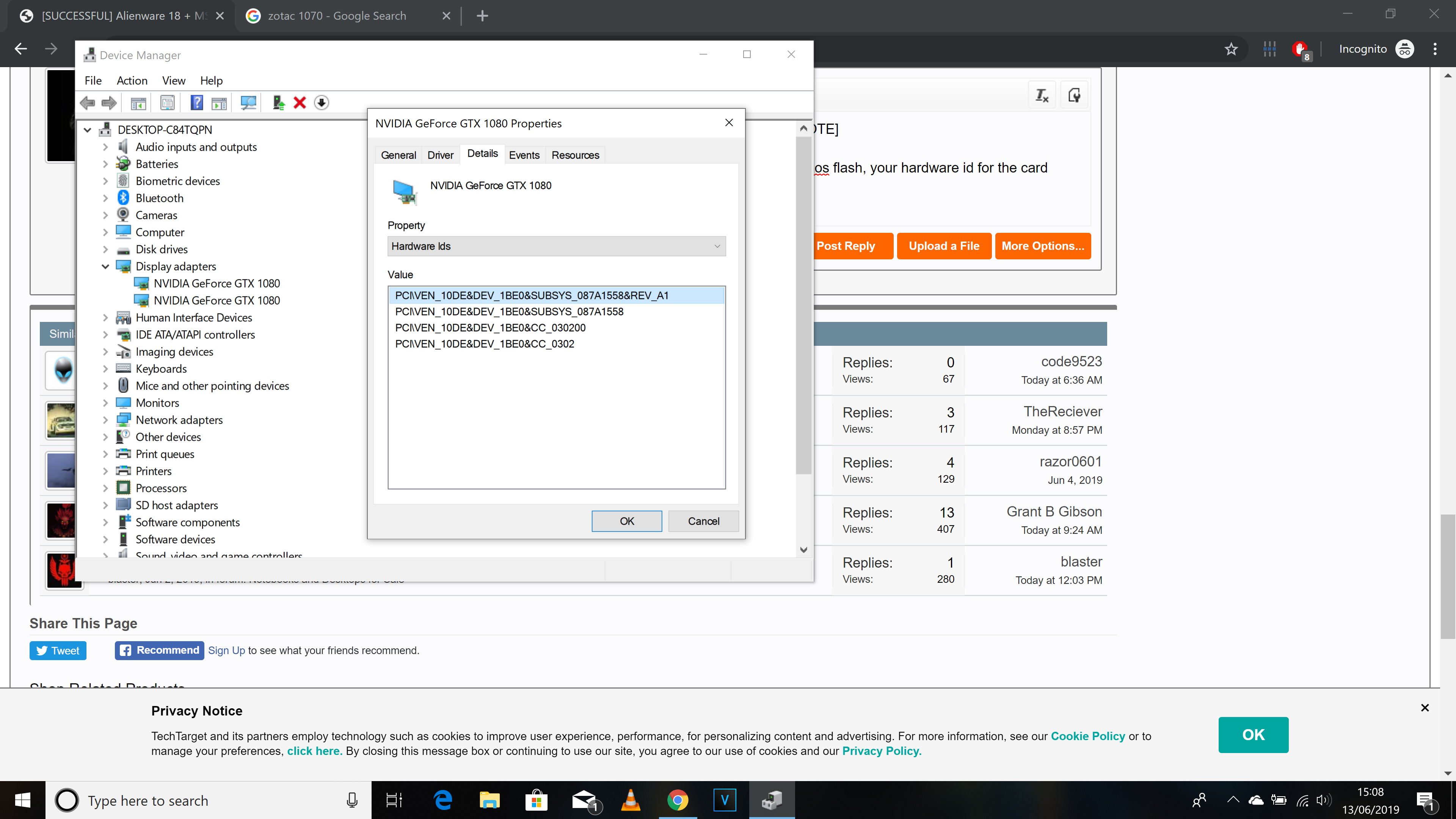1456x819 pixels.
Task: Open the Microsoft Store taskbar icon
Action: [x=537, y=800]
